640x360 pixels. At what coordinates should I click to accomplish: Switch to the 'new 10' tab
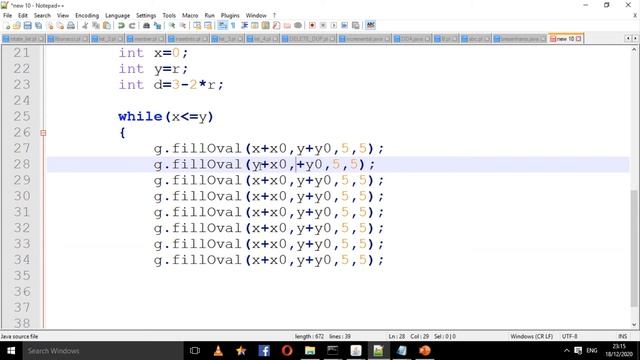pos(565,39)
